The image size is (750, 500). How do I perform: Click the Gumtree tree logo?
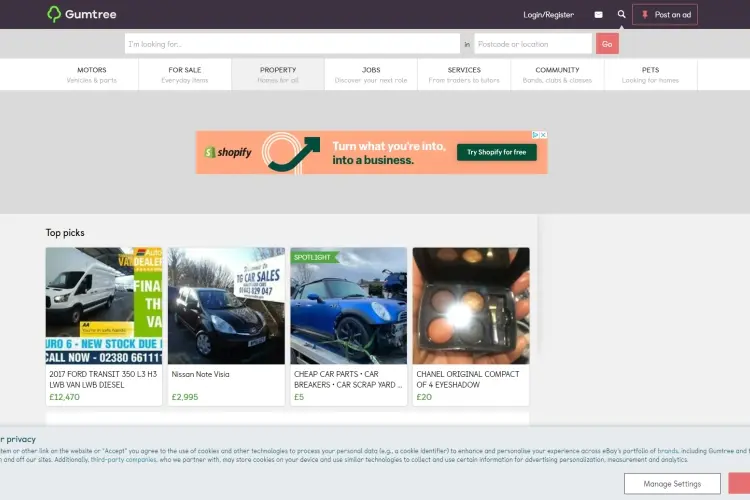(x=54, y=14)
